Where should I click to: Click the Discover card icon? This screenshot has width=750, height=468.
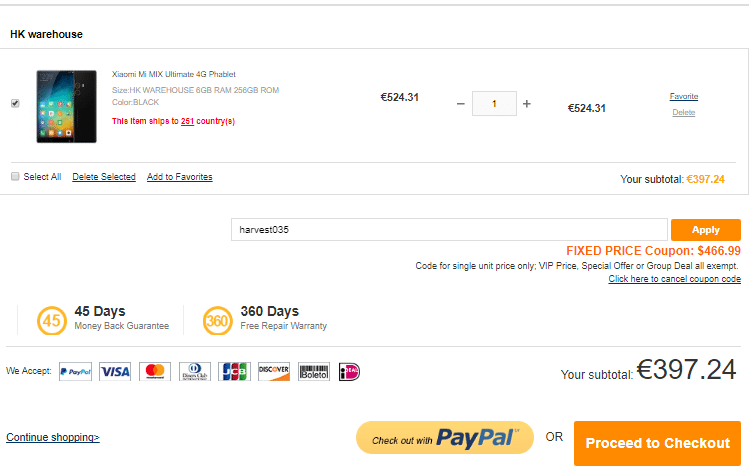point(273,372)
